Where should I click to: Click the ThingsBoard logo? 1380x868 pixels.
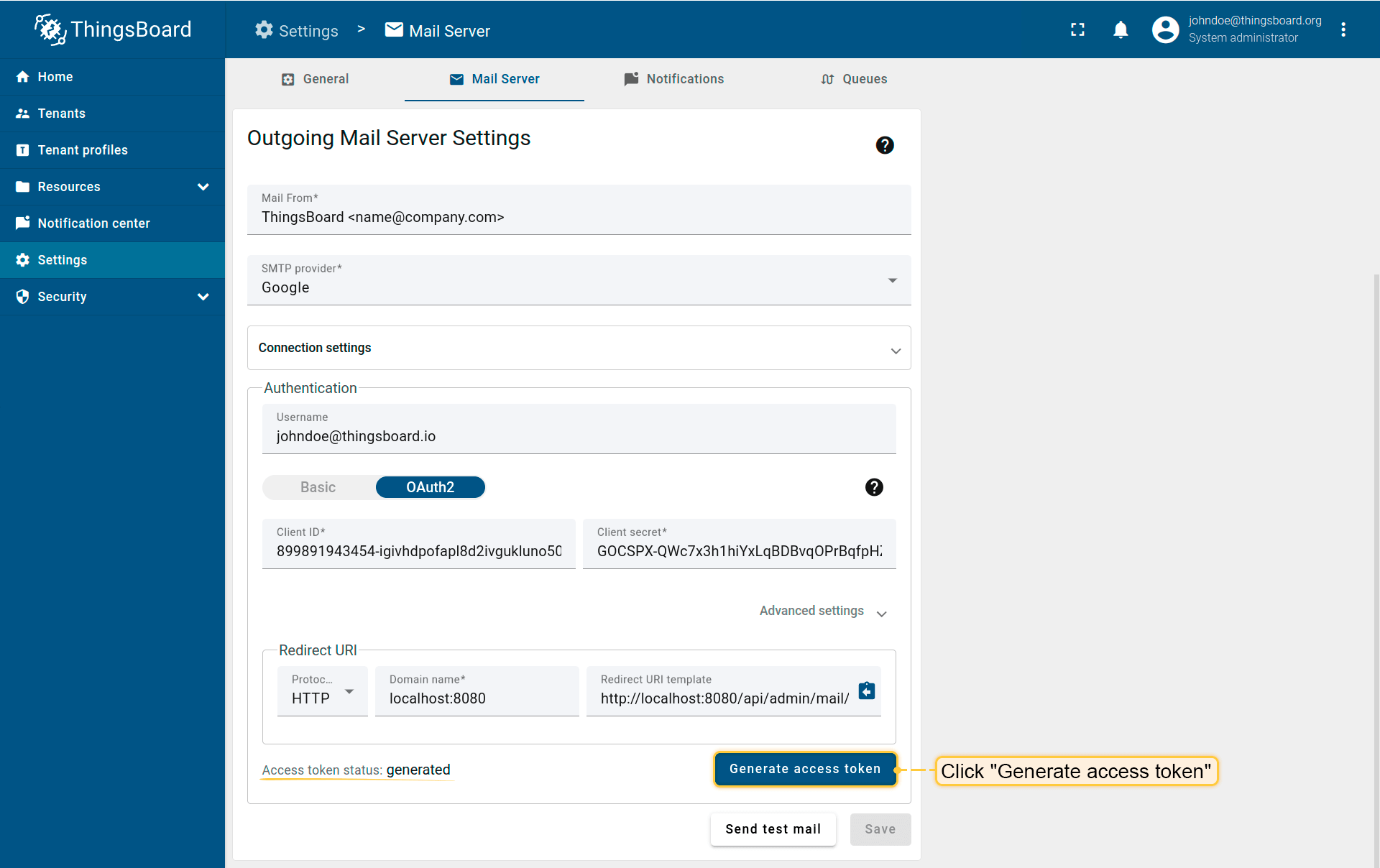[x=113, y=29]
